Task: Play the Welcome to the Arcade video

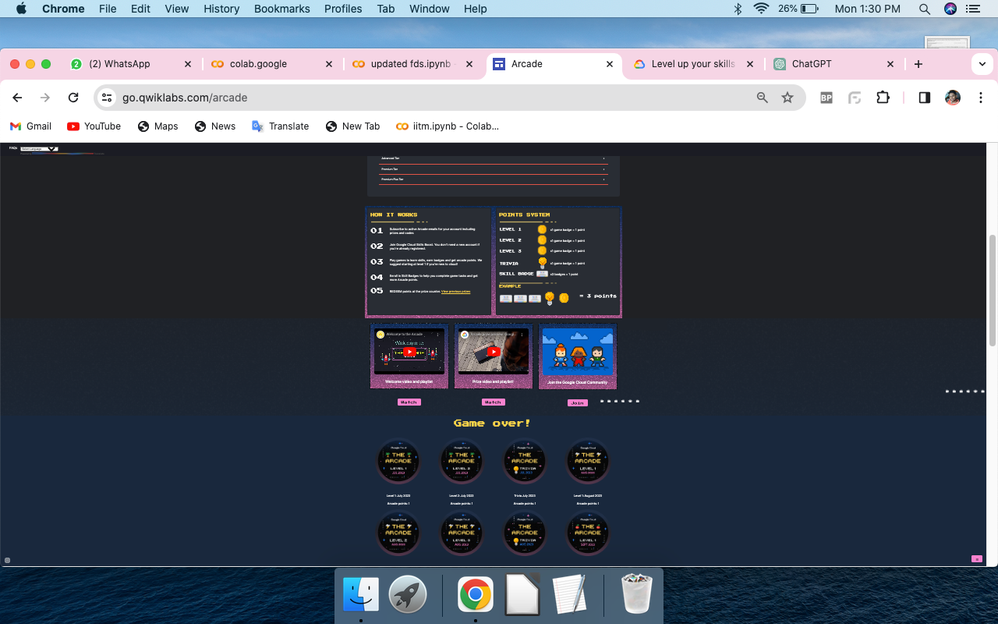Action: point(409,352)
